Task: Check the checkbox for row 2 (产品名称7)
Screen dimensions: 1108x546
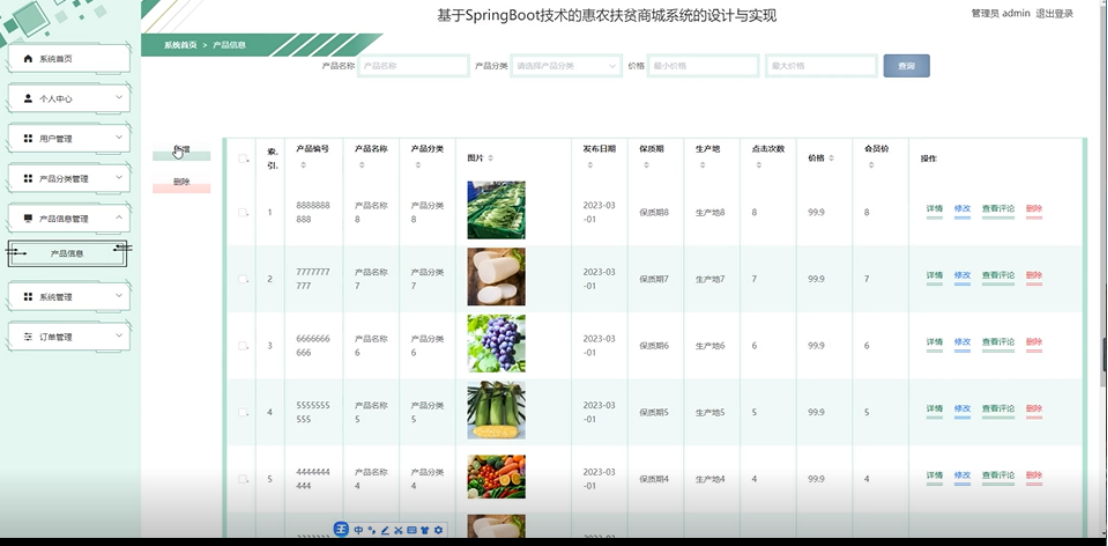Action: tap(242, 279)
